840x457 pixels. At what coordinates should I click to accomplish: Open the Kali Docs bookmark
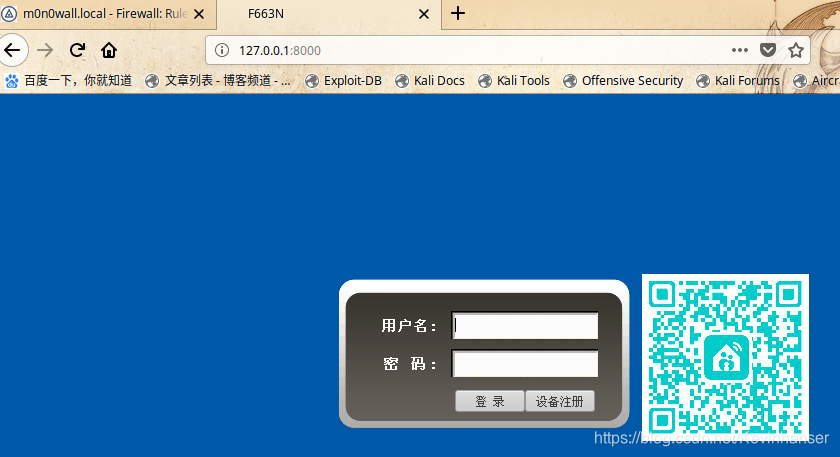(x=430, y=81)
